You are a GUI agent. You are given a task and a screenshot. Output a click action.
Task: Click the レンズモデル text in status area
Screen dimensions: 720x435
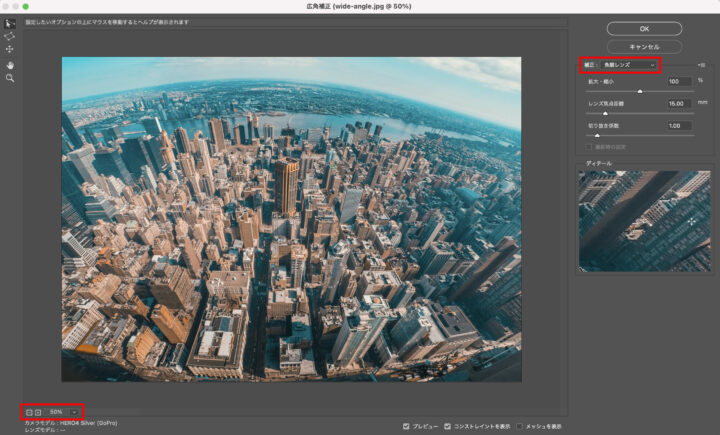45,430
